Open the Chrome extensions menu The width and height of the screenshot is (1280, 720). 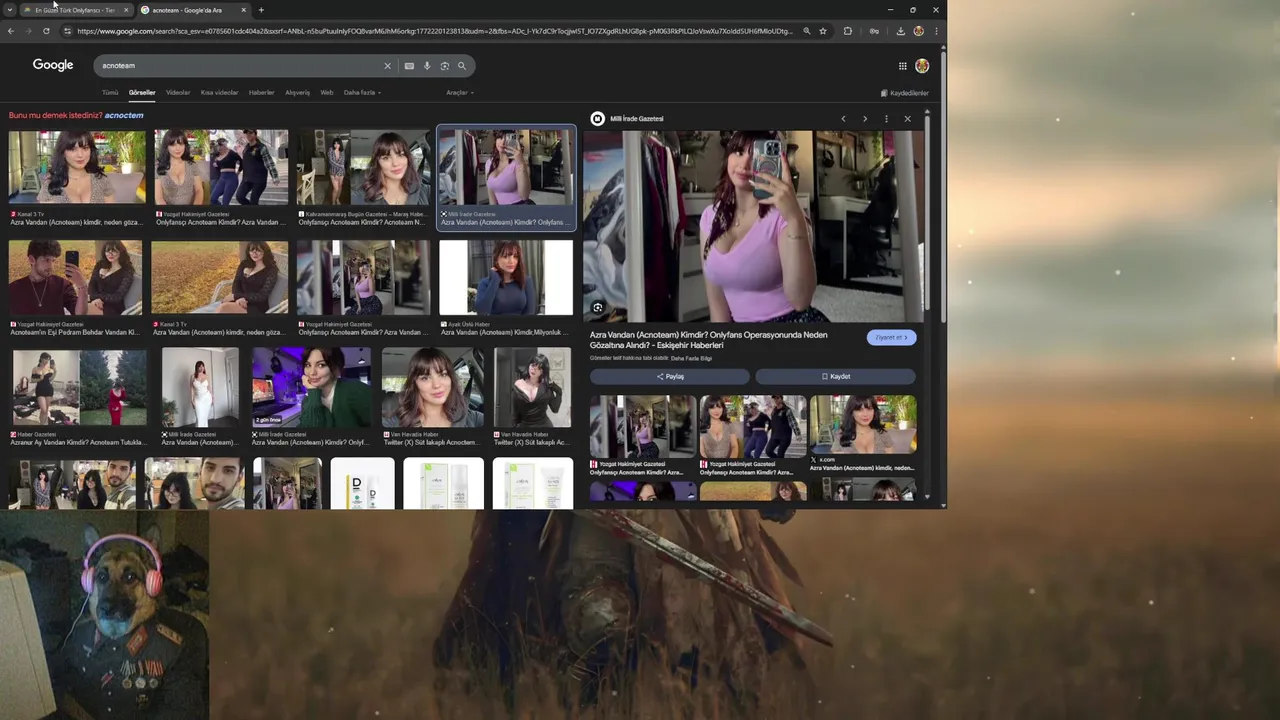pyautogui.click(x=848, y=31)
